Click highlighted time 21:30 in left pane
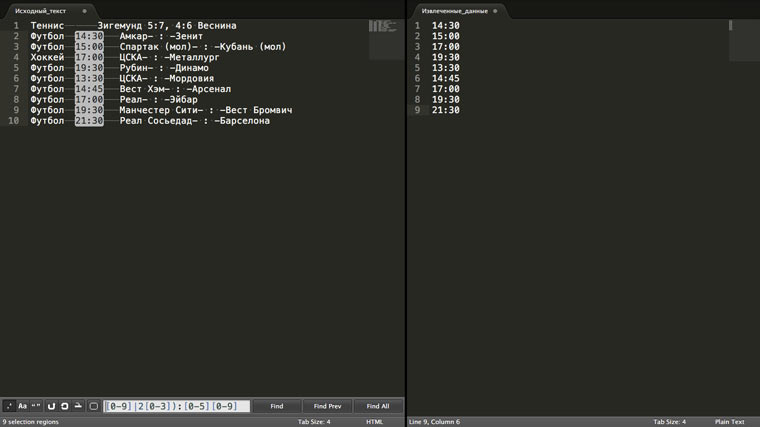 (89, 121)
